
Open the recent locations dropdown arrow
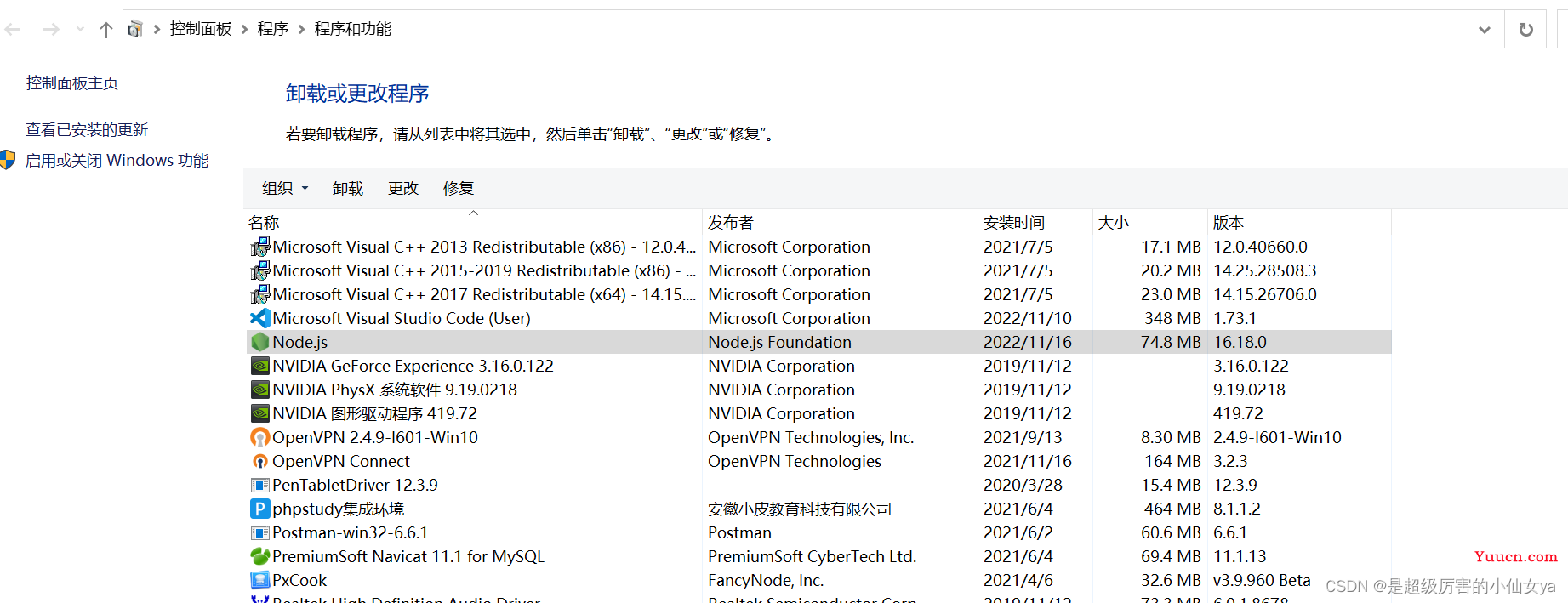[80, 30]
